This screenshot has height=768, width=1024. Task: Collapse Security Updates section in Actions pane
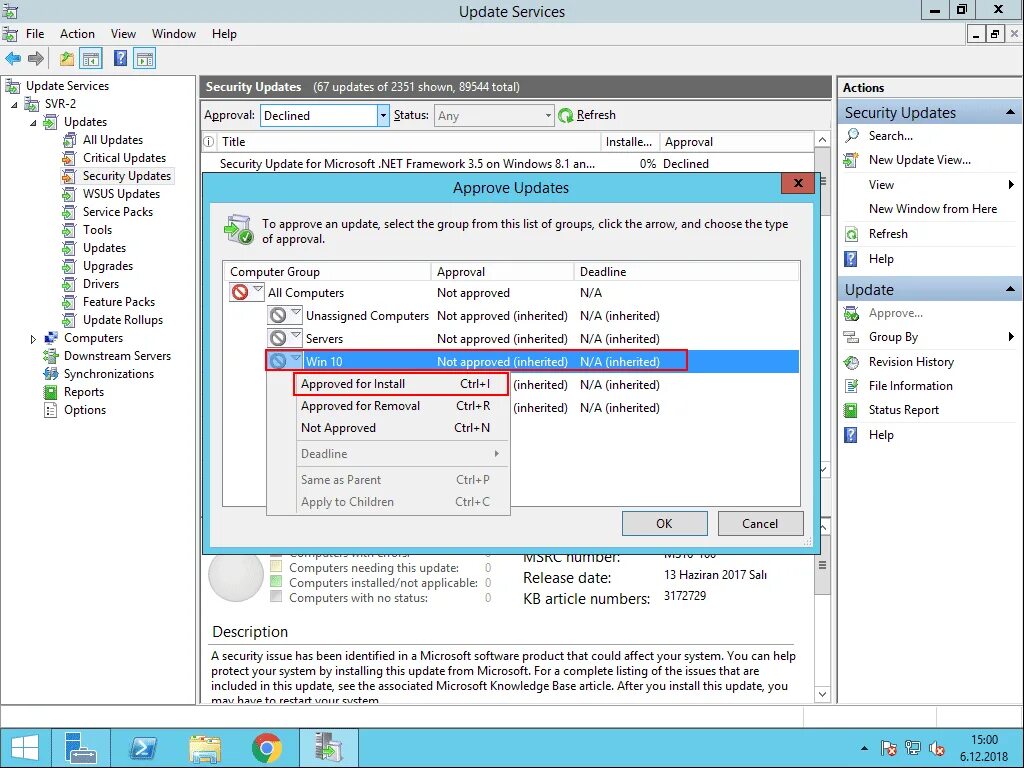click(1010, 112)
